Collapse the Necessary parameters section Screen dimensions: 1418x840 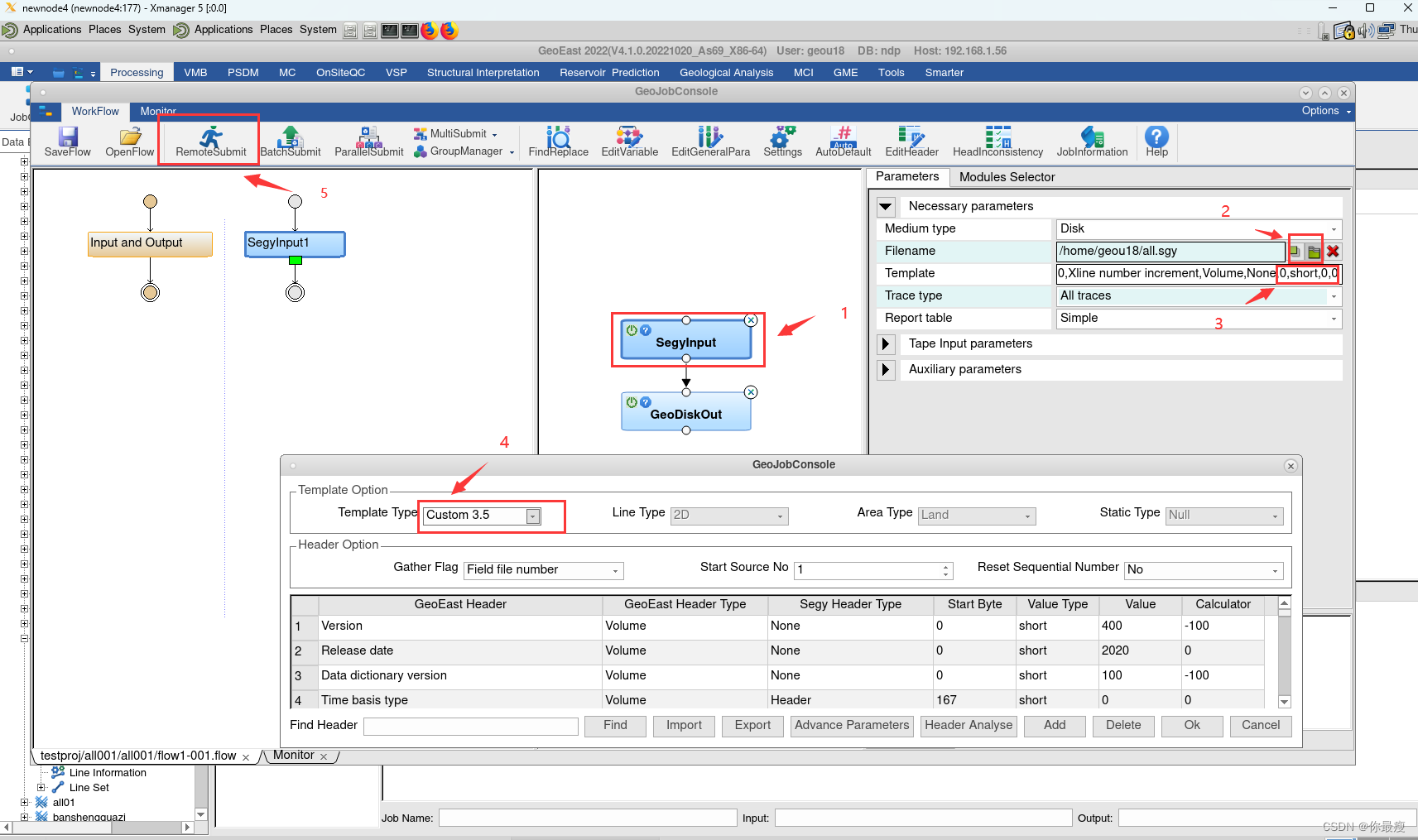pyautogui.click(x=886, y=206)
